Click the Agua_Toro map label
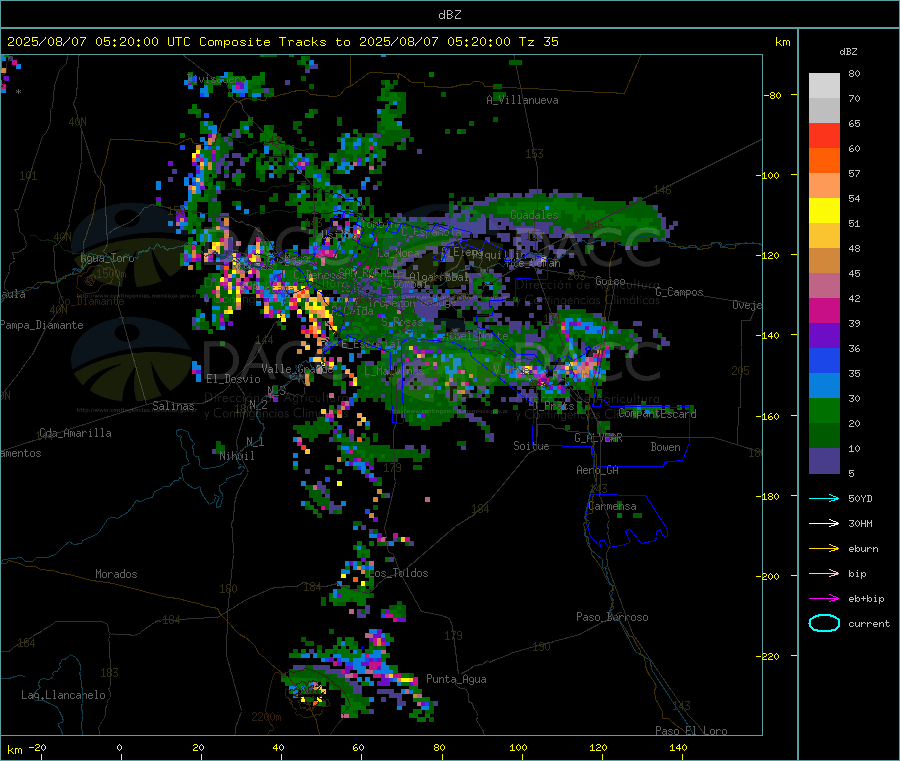900x761 pixels. pyautogui.click(x=107, y=258)
